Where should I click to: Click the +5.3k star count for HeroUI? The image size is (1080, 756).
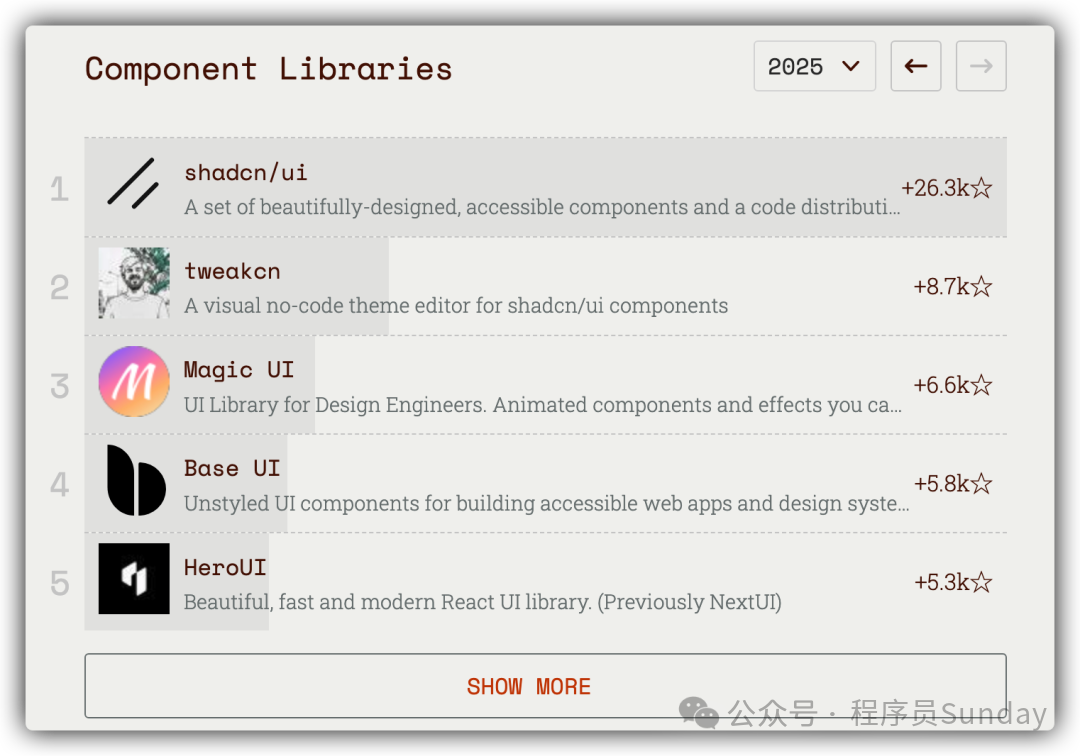[952, 582]
